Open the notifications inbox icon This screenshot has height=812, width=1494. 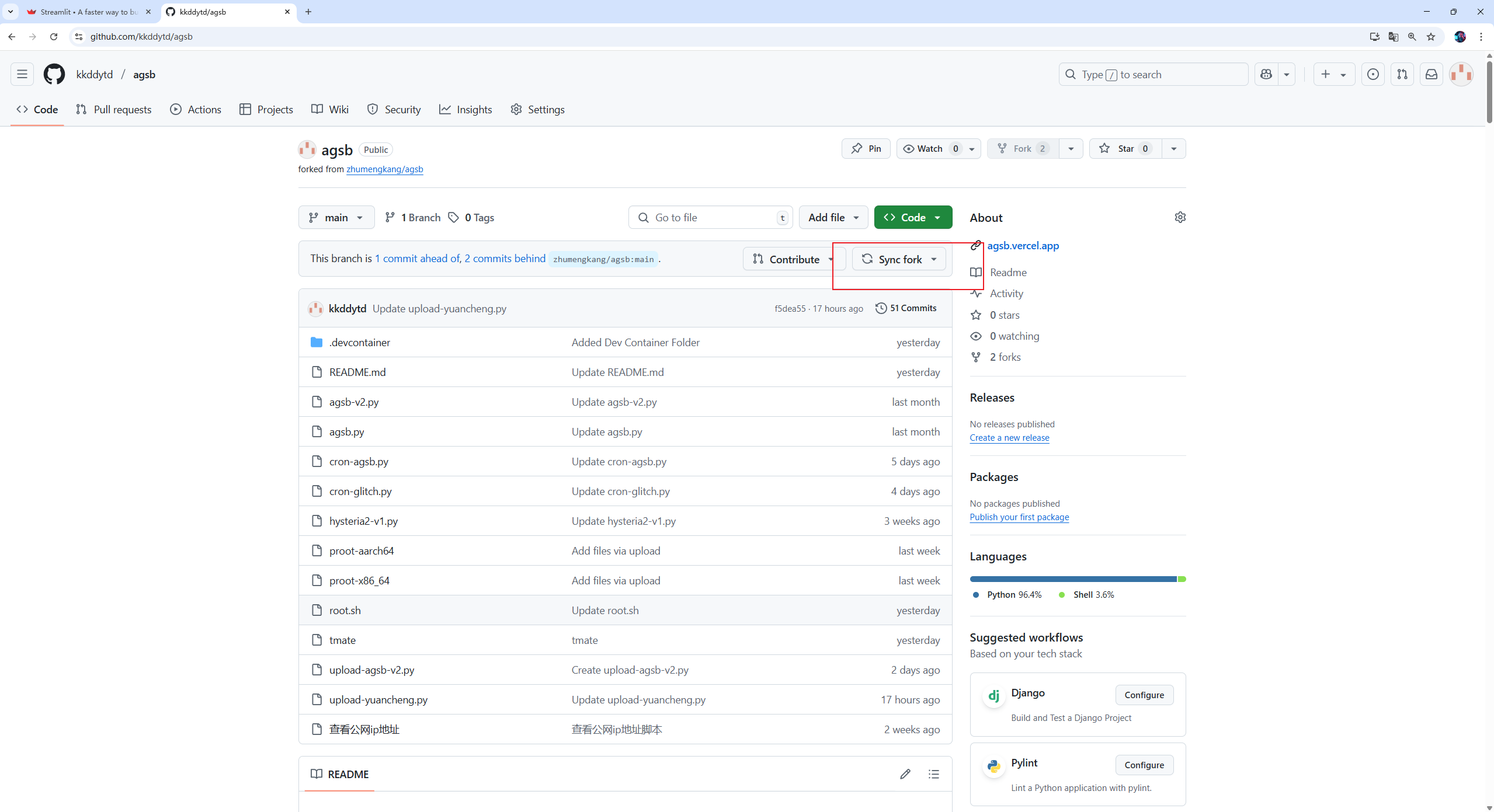click(x=1432, y=74)
